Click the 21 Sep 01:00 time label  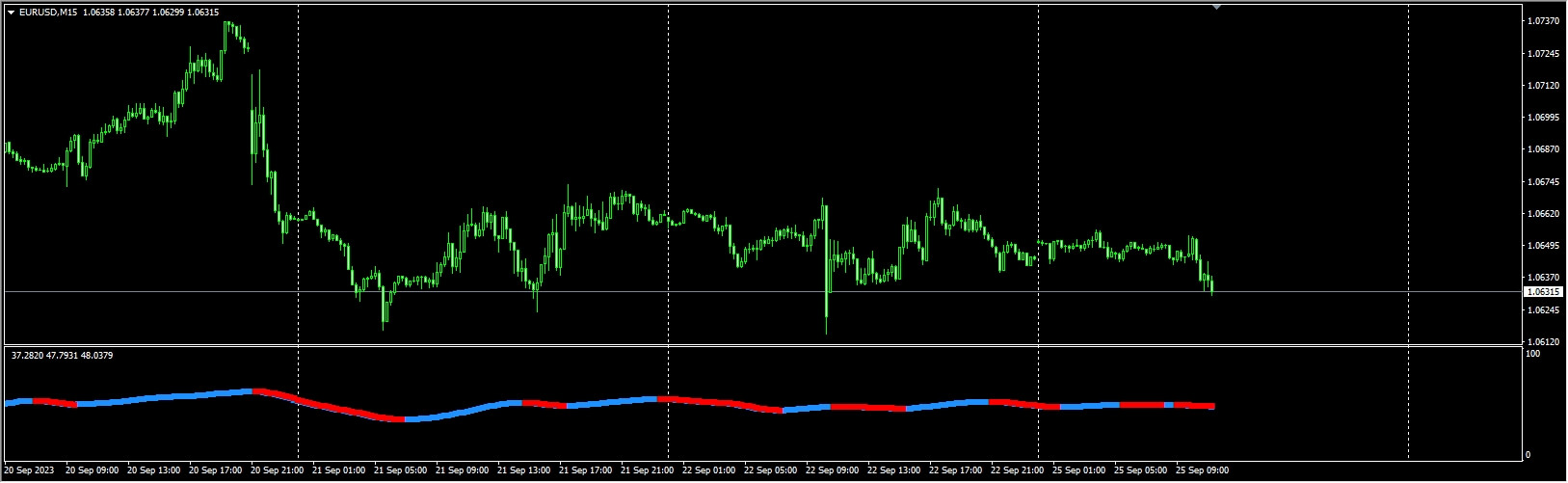[339, 470]
